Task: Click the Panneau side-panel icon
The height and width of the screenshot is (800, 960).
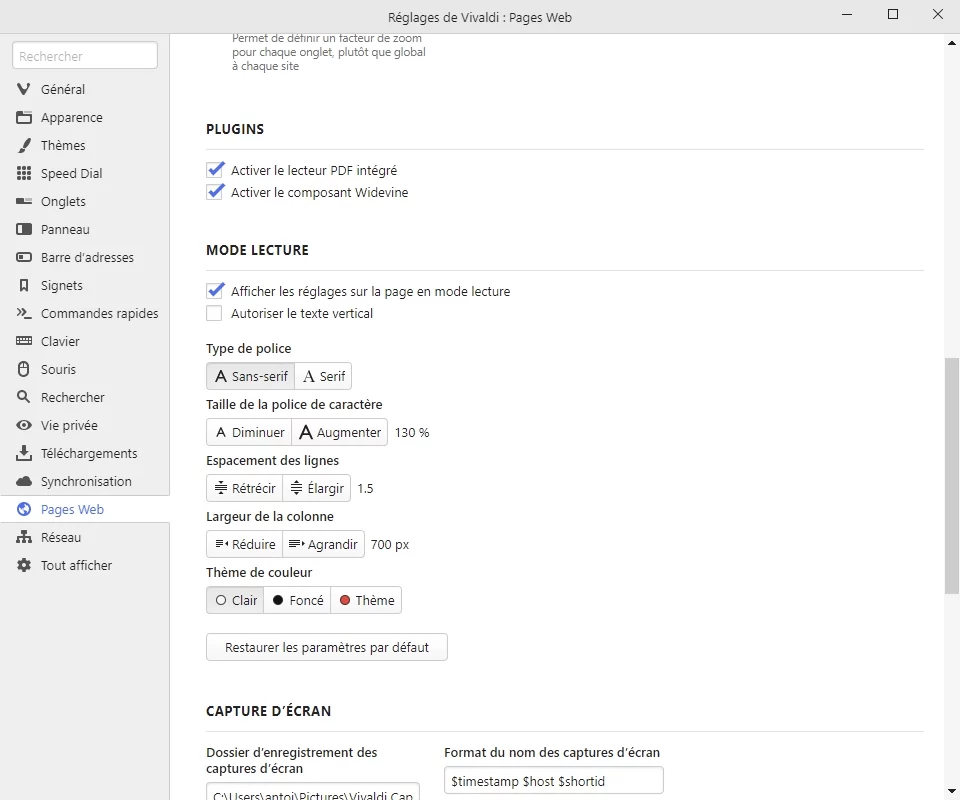Action: (24, 230)
